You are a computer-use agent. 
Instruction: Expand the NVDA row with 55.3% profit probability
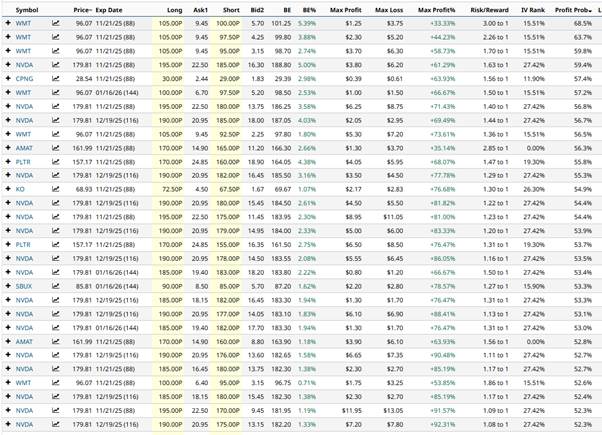(x=8, y=175)
